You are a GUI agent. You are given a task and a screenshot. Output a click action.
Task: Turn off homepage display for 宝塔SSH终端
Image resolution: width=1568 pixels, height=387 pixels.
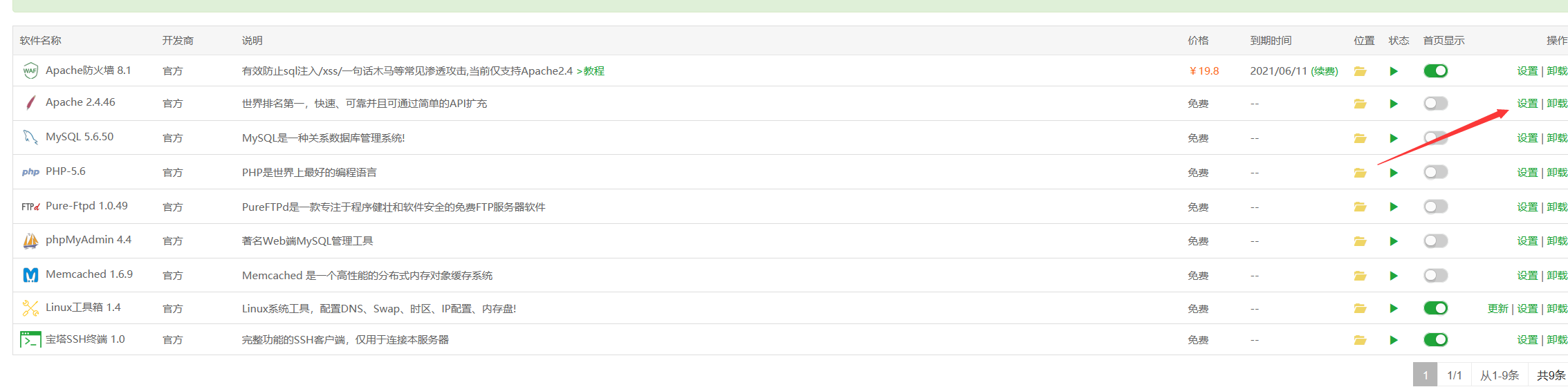(1436, 339)
